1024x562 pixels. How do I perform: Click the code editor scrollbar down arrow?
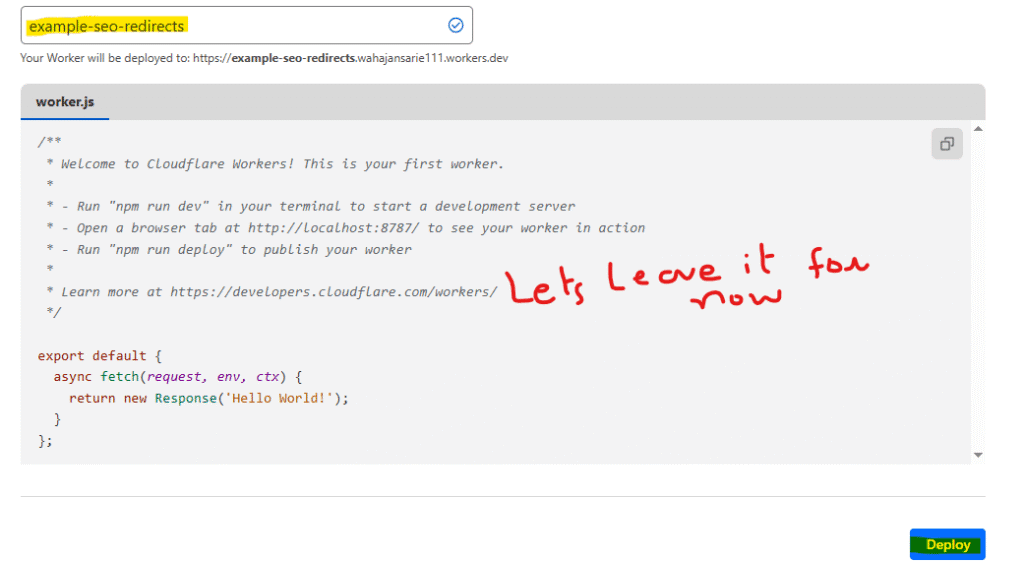[x=977, y=455]
